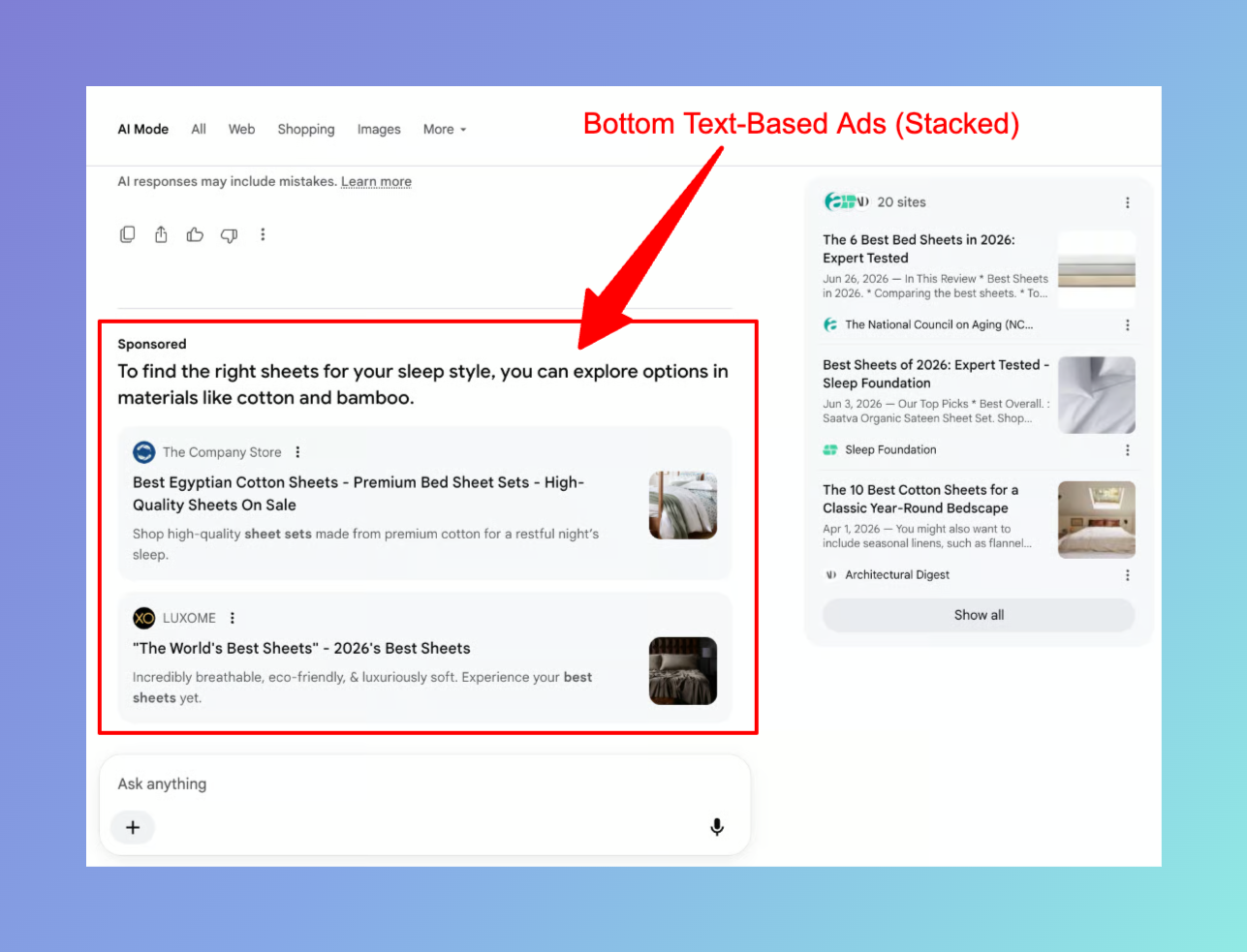The height and width of the screenshot is (952, 1247).
Task: Click The Company Store bedding thumbnail
Action: pyautogui.click(x=683, y=506)
